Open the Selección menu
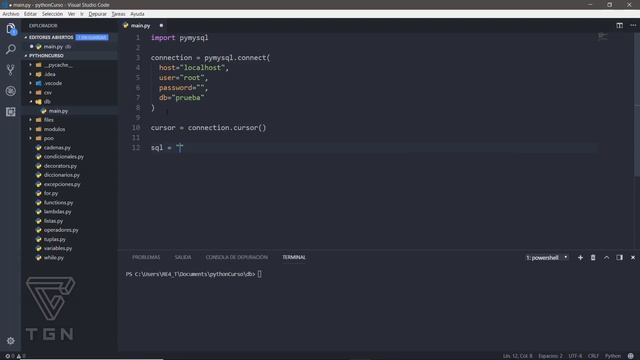Viewport: 640px width, 360px height. (x=52, y=14)
